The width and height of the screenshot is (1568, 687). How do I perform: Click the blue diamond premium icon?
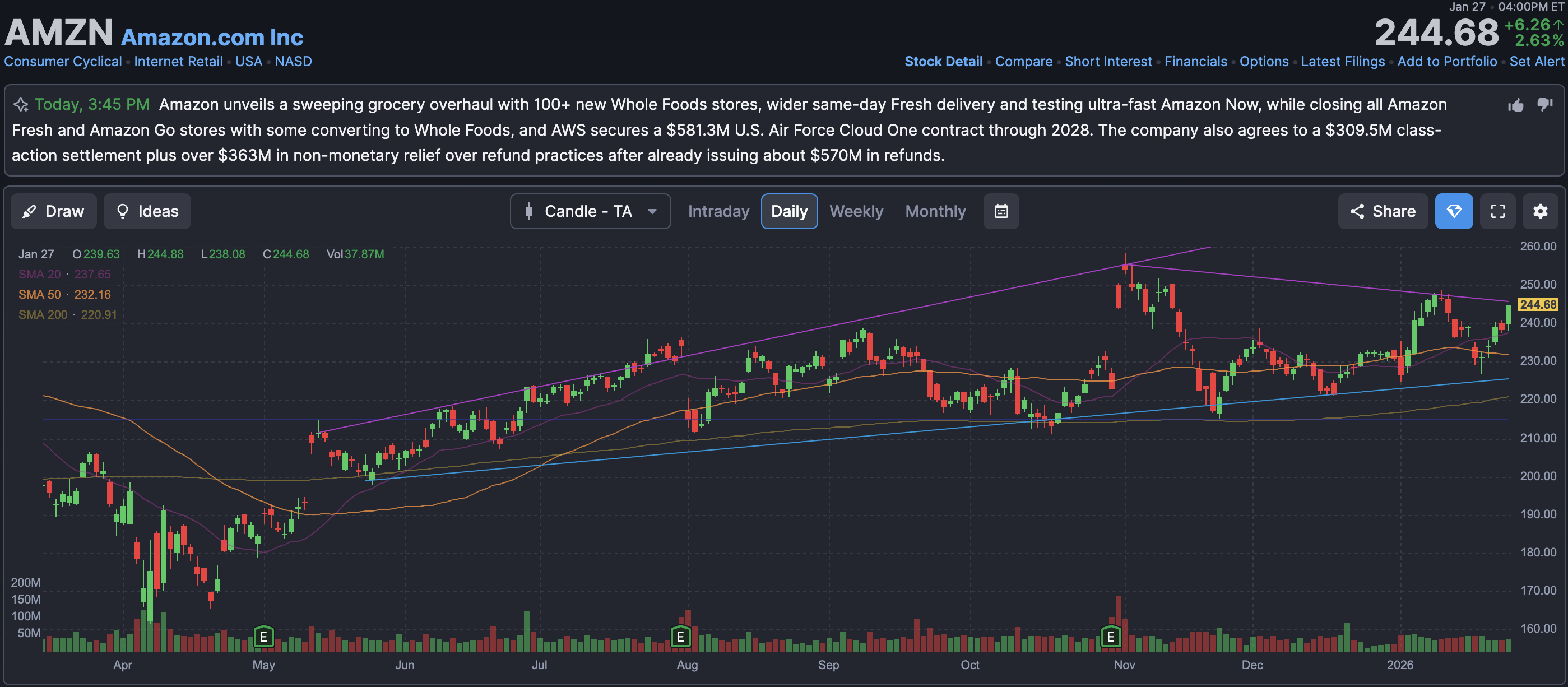pos(1454,211)
